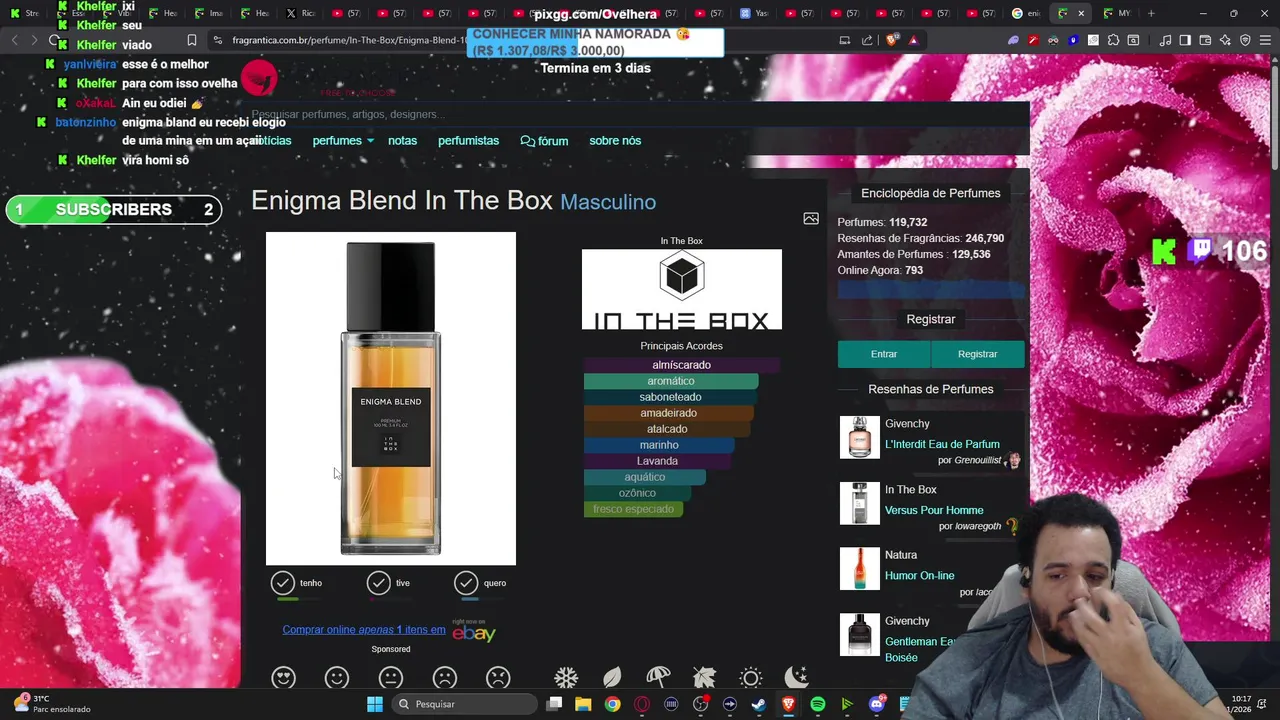
Task: Open the notas menu item
Action: click(402, 141)
